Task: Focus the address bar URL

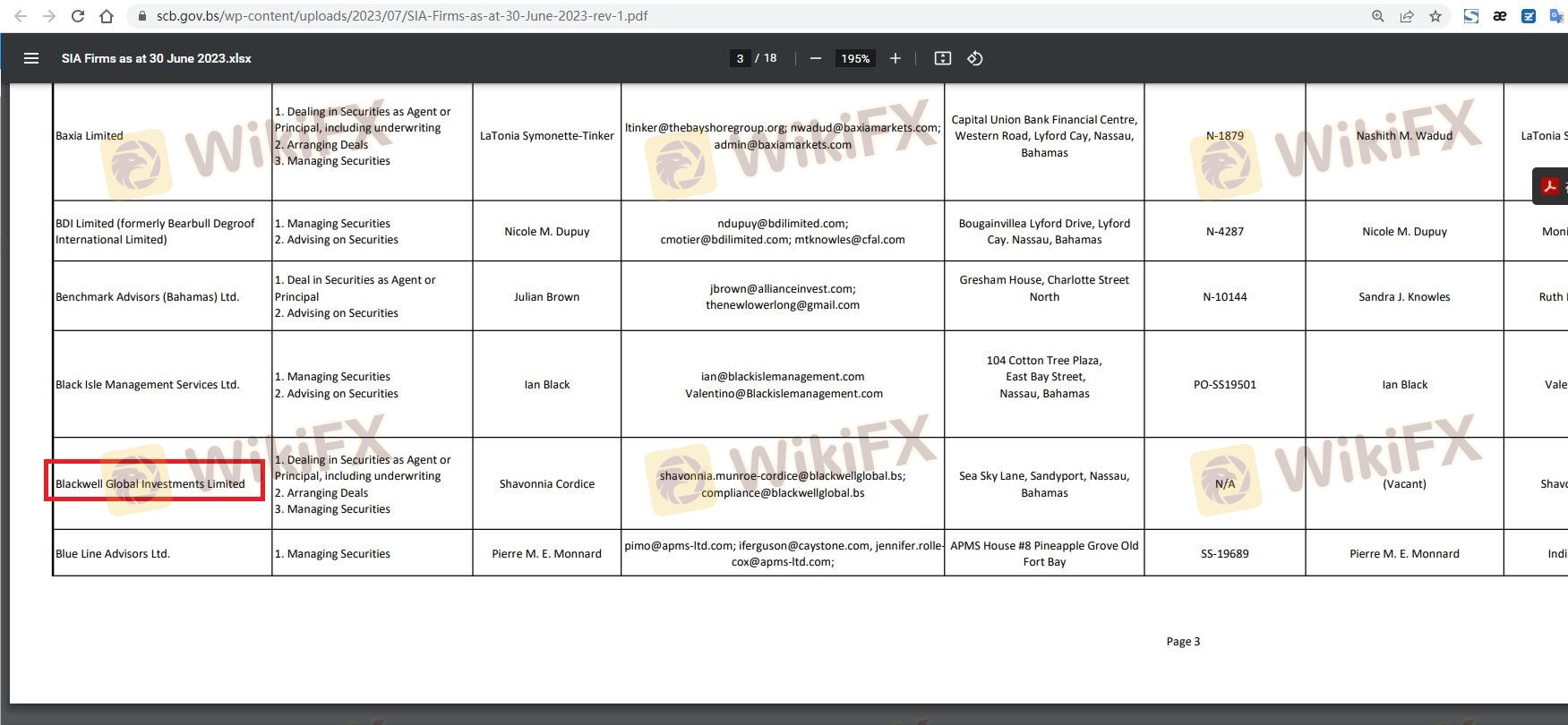Action: point(402,16)
